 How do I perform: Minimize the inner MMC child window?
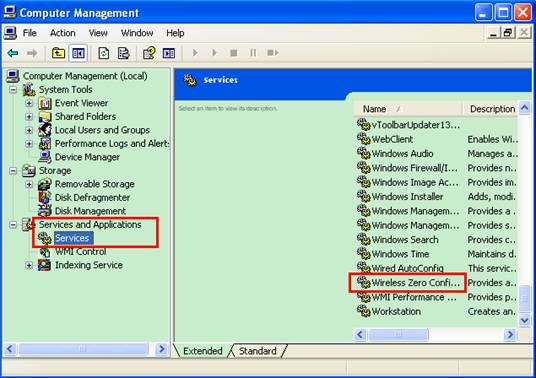(x=493, y=33)
